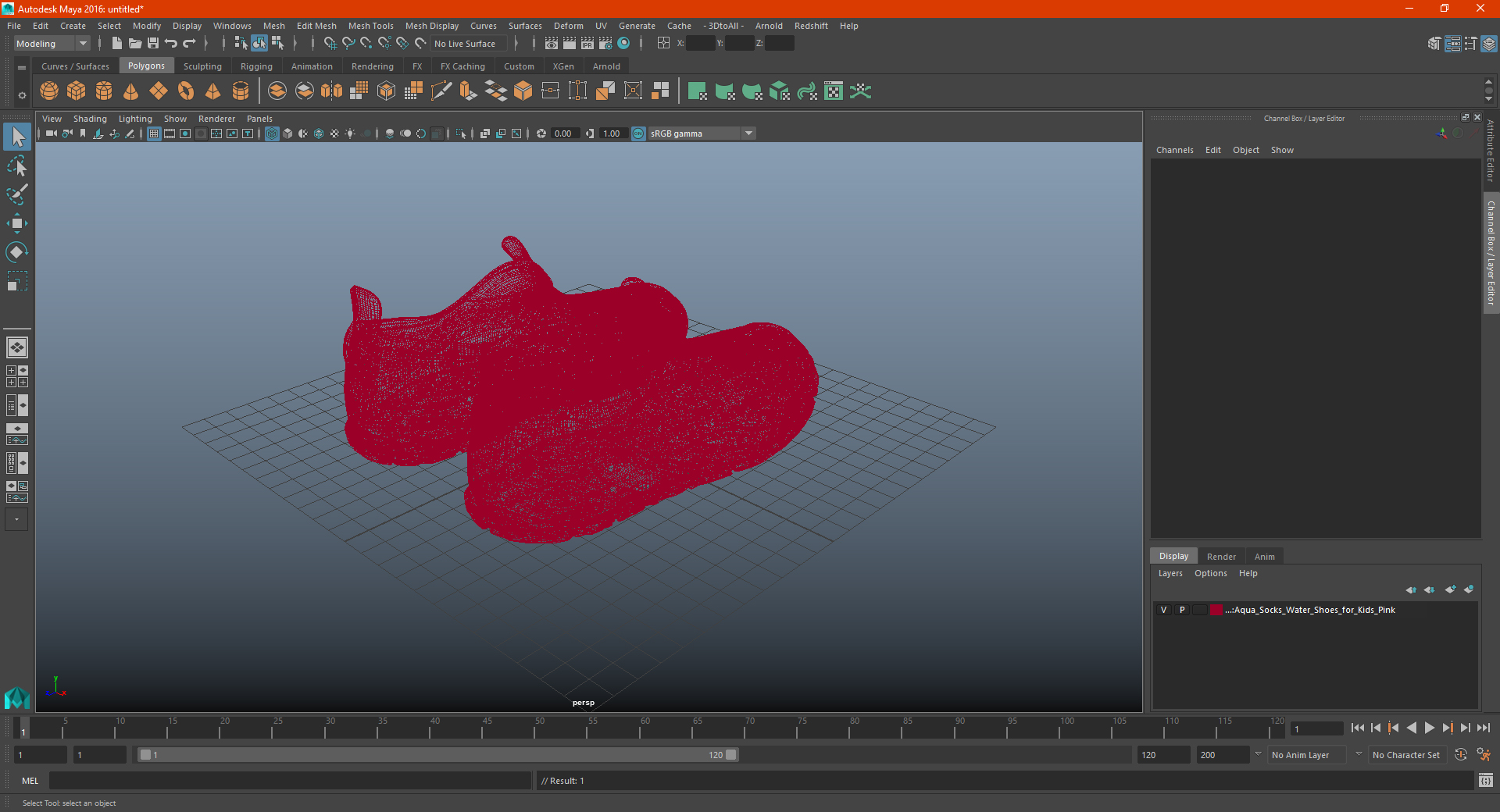Viewport: 1500px width, 812px height.
Task: Toggle the film gate viewport button
Action: [170, 134]
